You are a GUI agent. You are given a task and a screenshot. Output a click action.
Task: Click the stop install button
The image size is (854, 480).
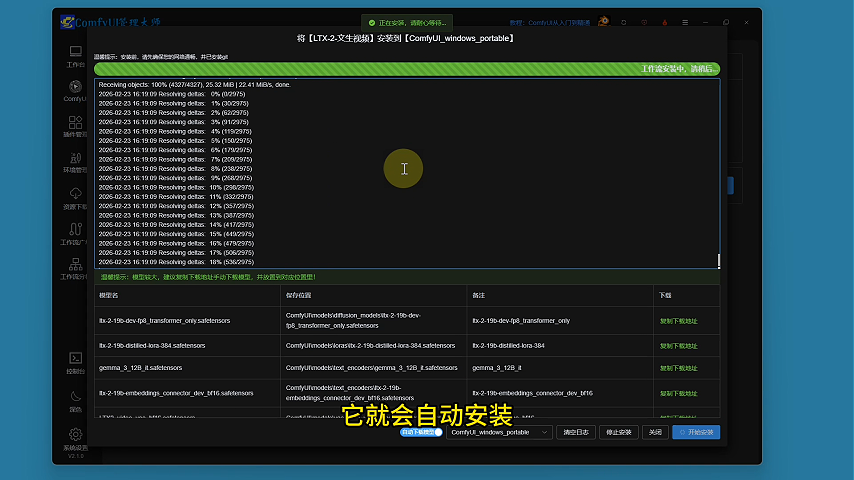(619, 432)
